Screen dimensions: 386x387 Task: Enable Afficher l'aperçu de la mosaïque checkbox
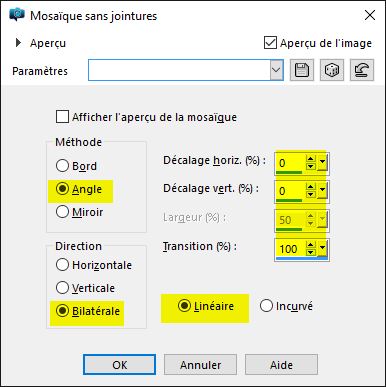(x=62, y=117)
